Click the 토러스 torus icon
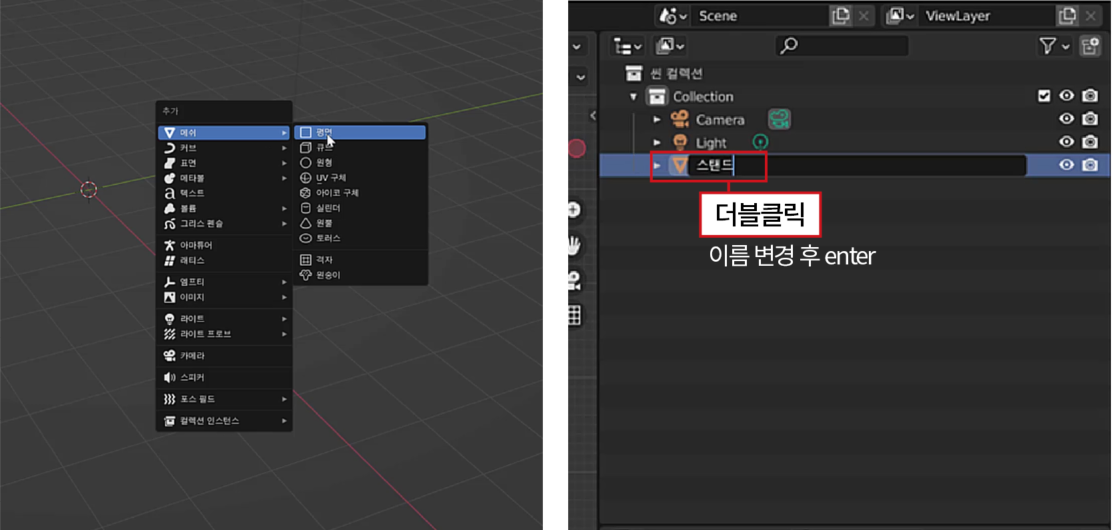This screenshot has width=1112, height=530. tap(306, 238)
